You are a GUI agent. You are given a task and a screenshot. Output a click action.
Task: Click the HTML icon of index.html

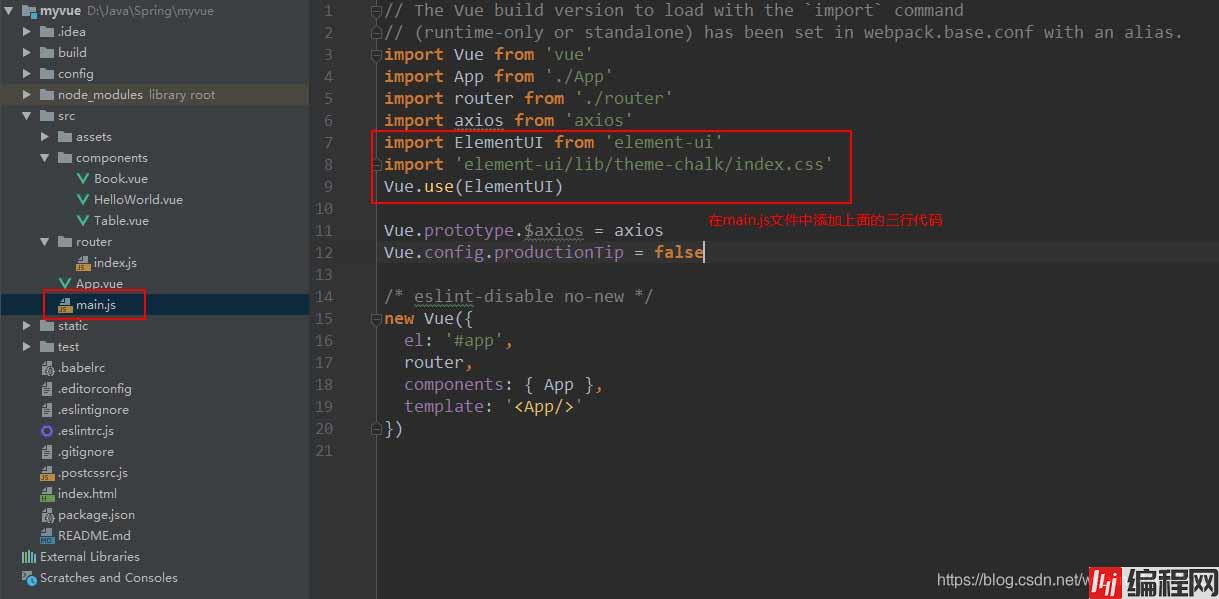[47, 494]
